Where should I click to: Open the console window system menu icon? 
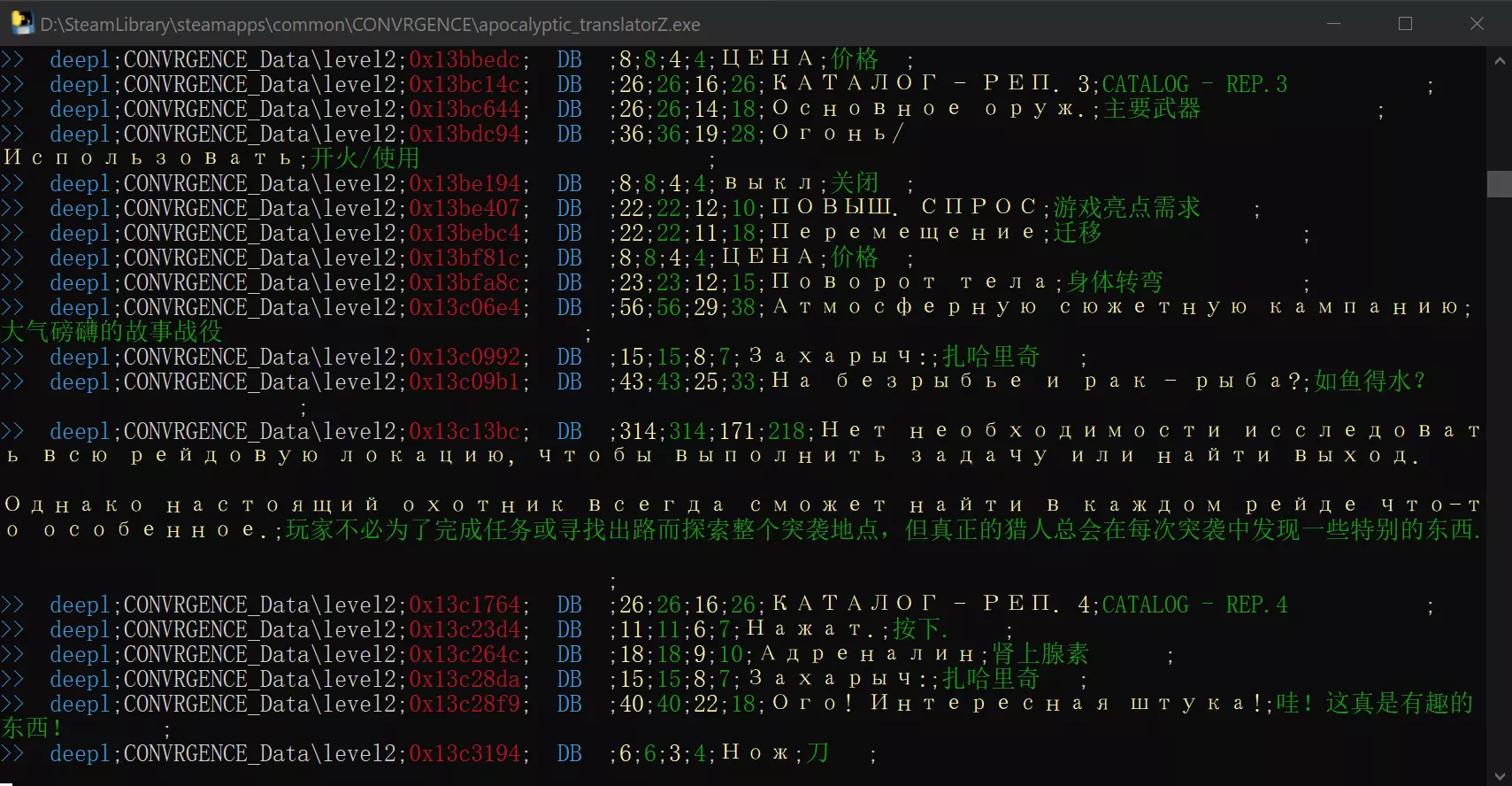pyautogui.click(x=21, y=24)
